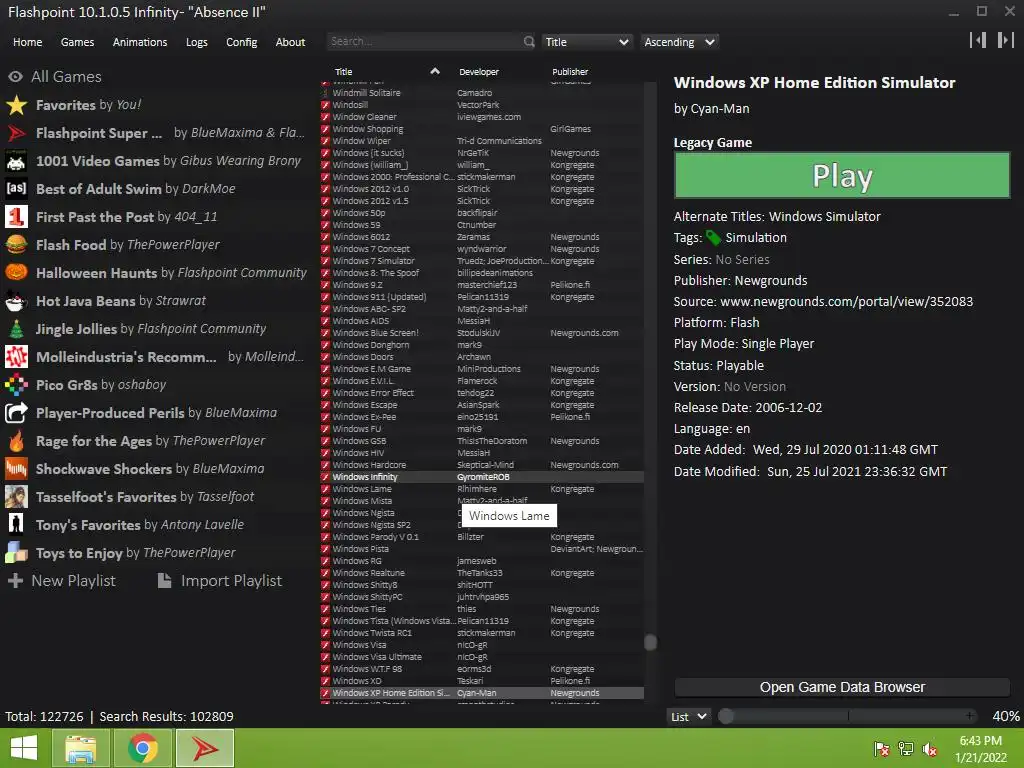The height and width of the screenshot is (768, 1024).
Task: Show All Games via the eye icon
Action: [15, 76]
